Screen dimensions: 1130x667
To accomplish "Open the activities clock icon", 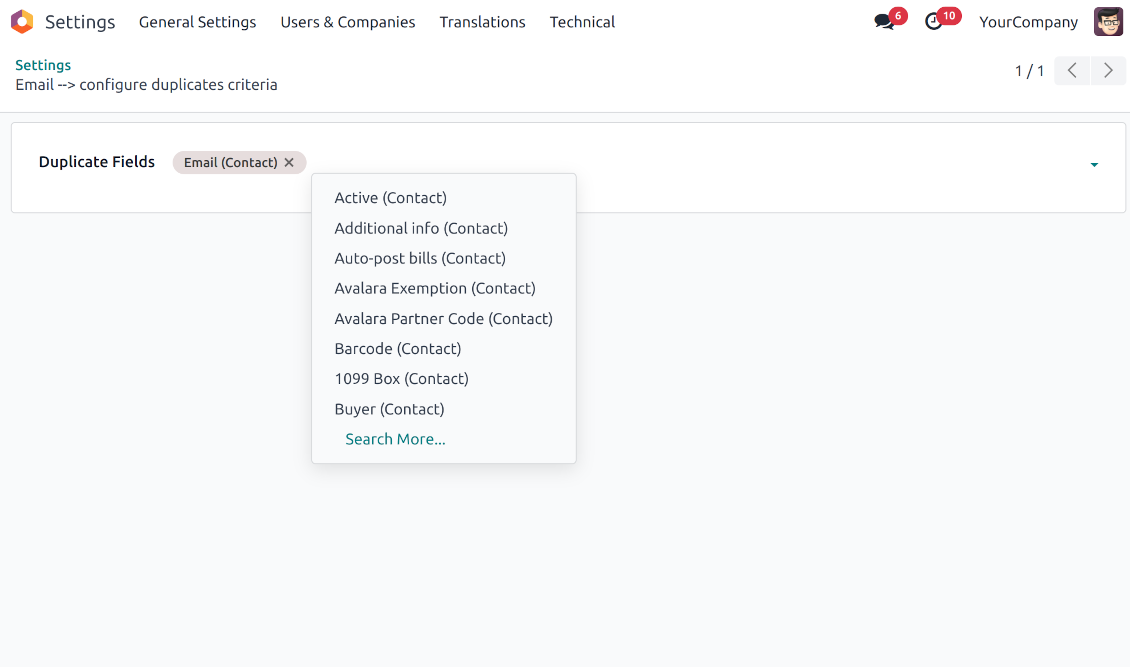I will (x=934, y=22).
